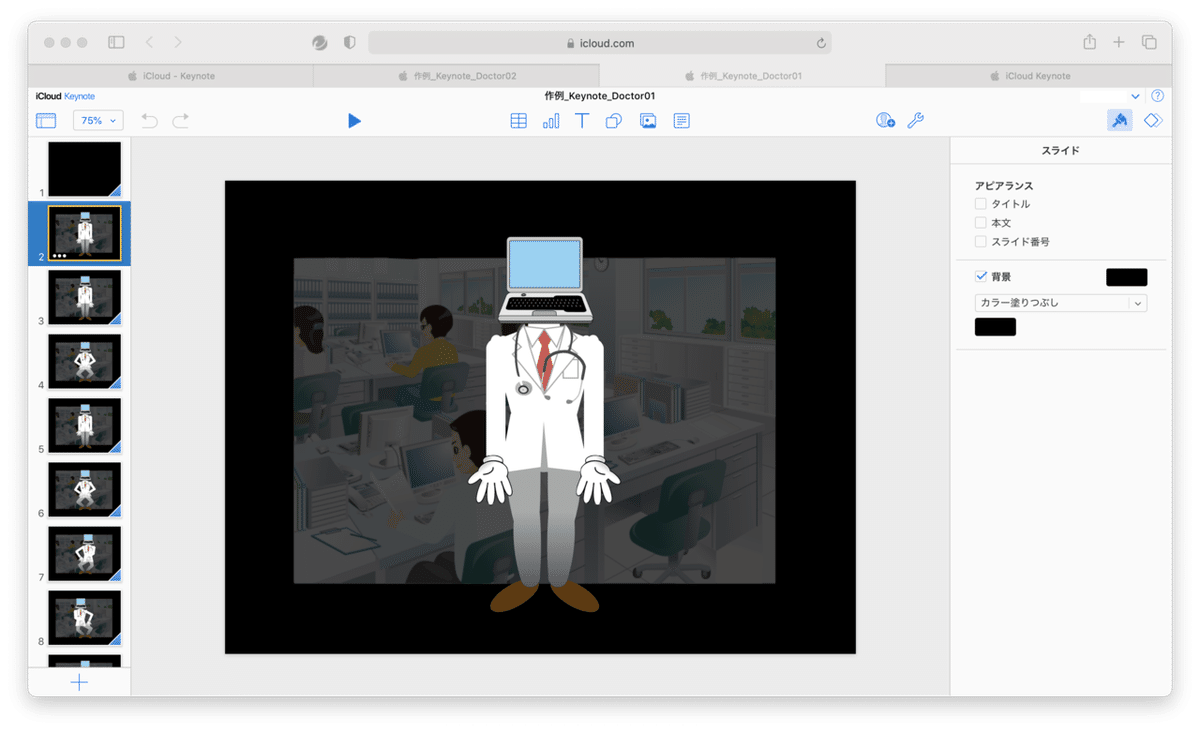Select slide 8 thumbnail
1200x731 pixels.
(x=84, y=618)
